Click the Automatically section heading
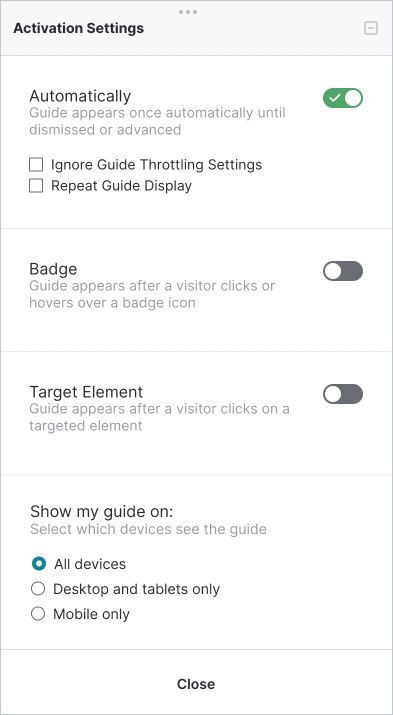Screen dimensions: 393x715 pos(80,96)
